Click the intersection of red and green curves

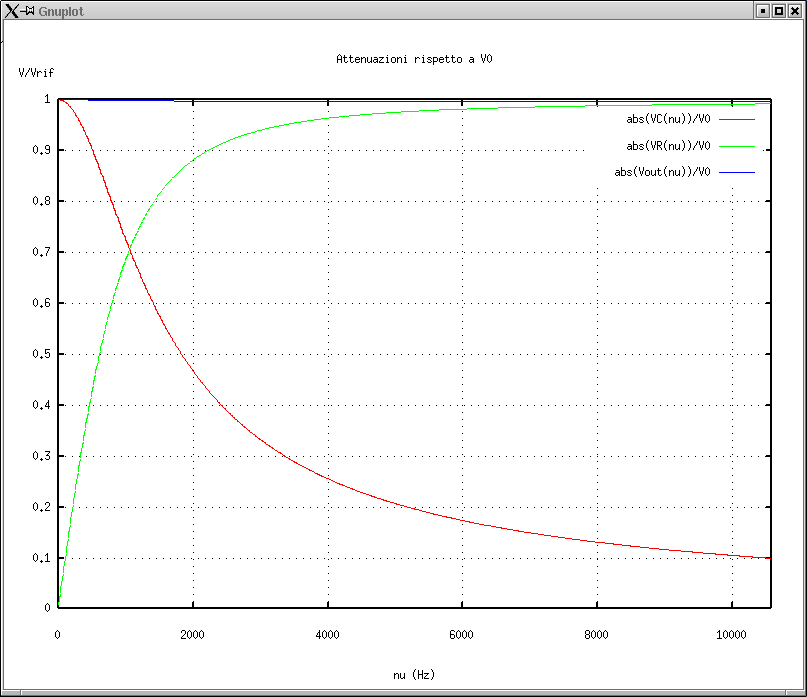pyautogui.click(x=129, y=248)
